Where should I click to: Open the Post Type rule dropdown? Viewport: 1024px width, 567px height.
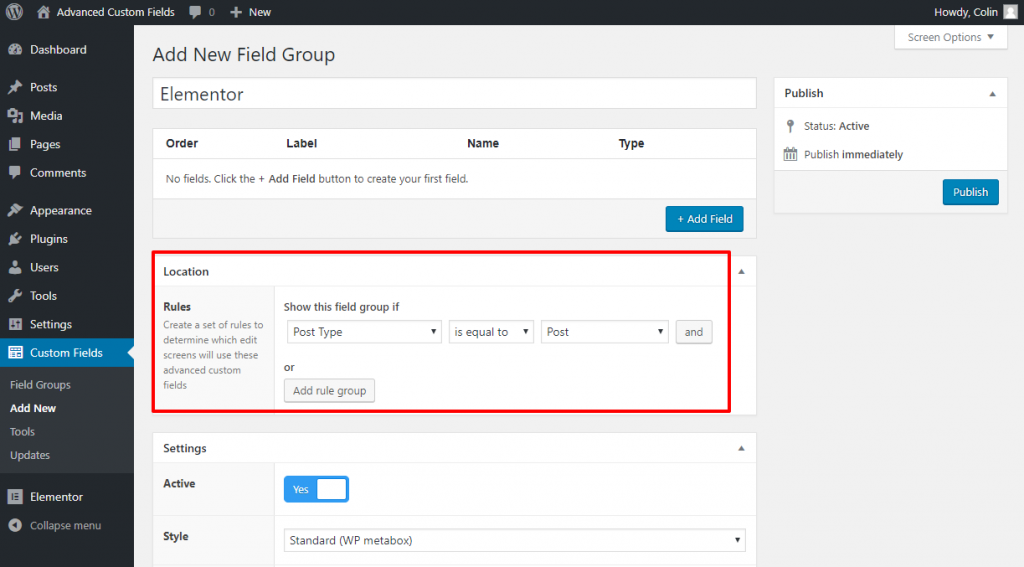pos(364,332)
